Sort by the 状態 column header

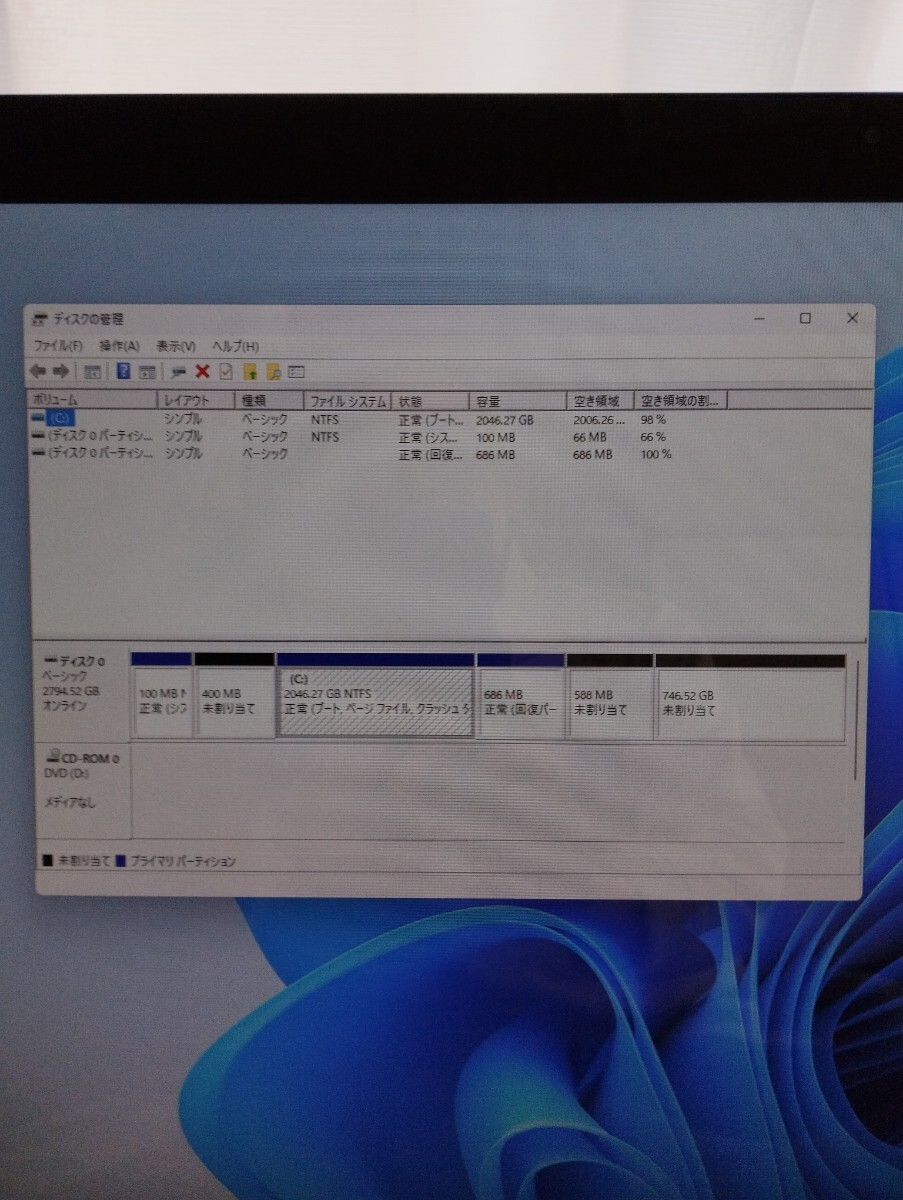pos(431,400)
